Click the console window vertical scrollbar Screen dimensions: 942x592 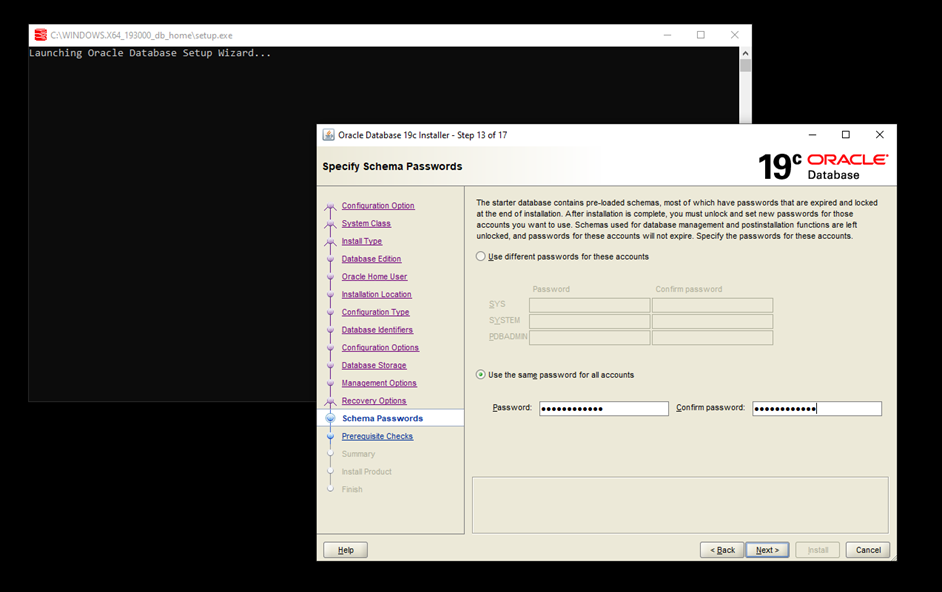(x=745, y=200)
